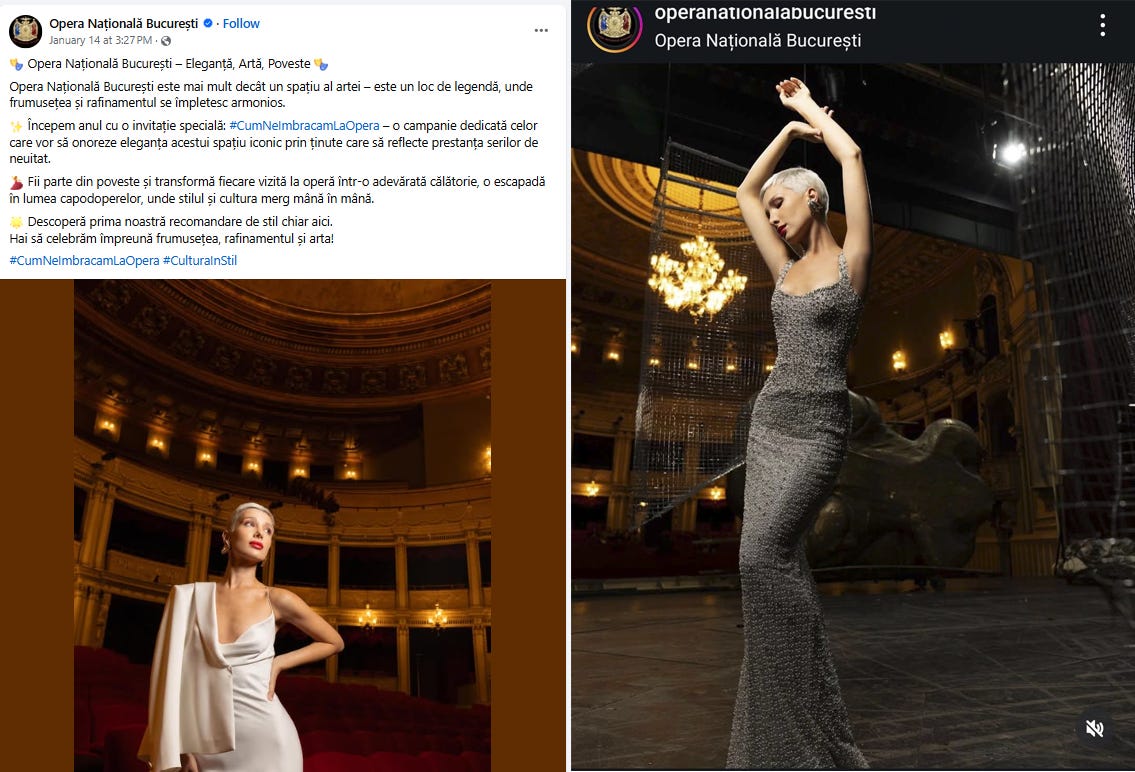Click the Instagram video of silver gown
This screenshot has width=1135, height=772.
point(853,416)
